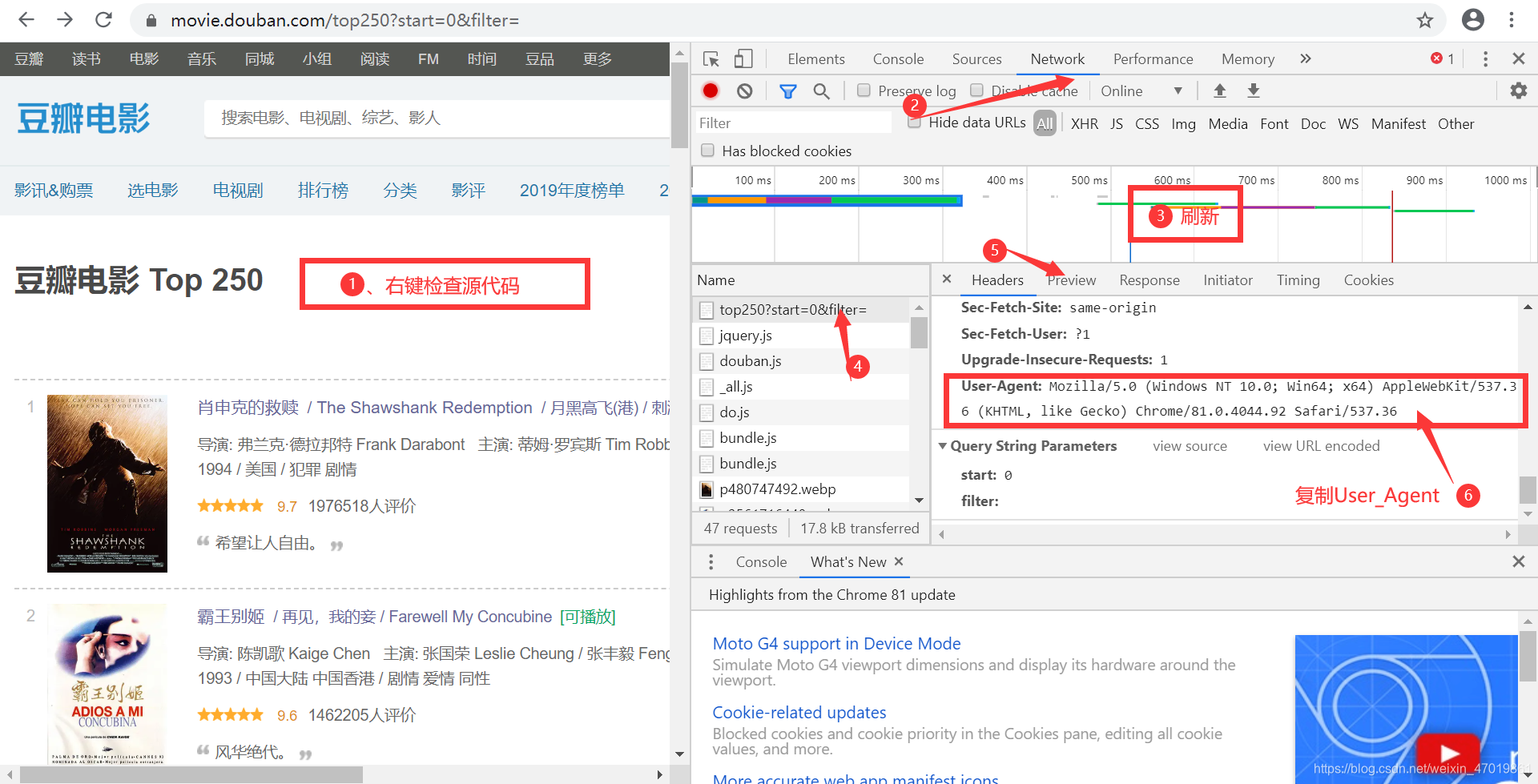This screenshot has height=784, width=1538.
Task: Open the Response tab
Action: [x=1149, y=280]
